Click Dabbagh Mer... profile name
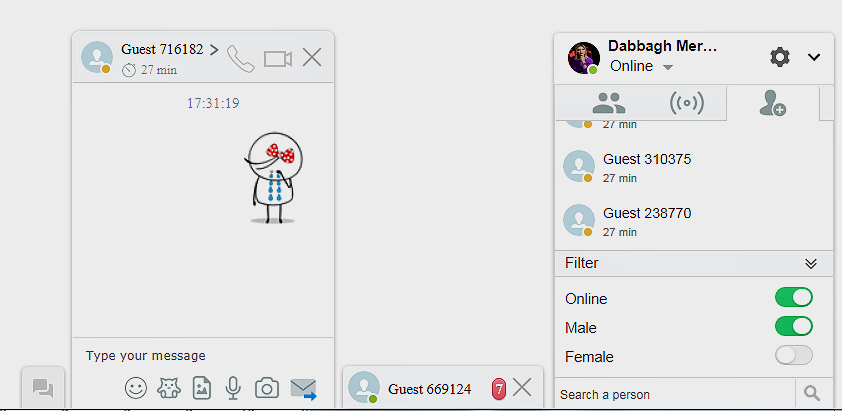 663,46
